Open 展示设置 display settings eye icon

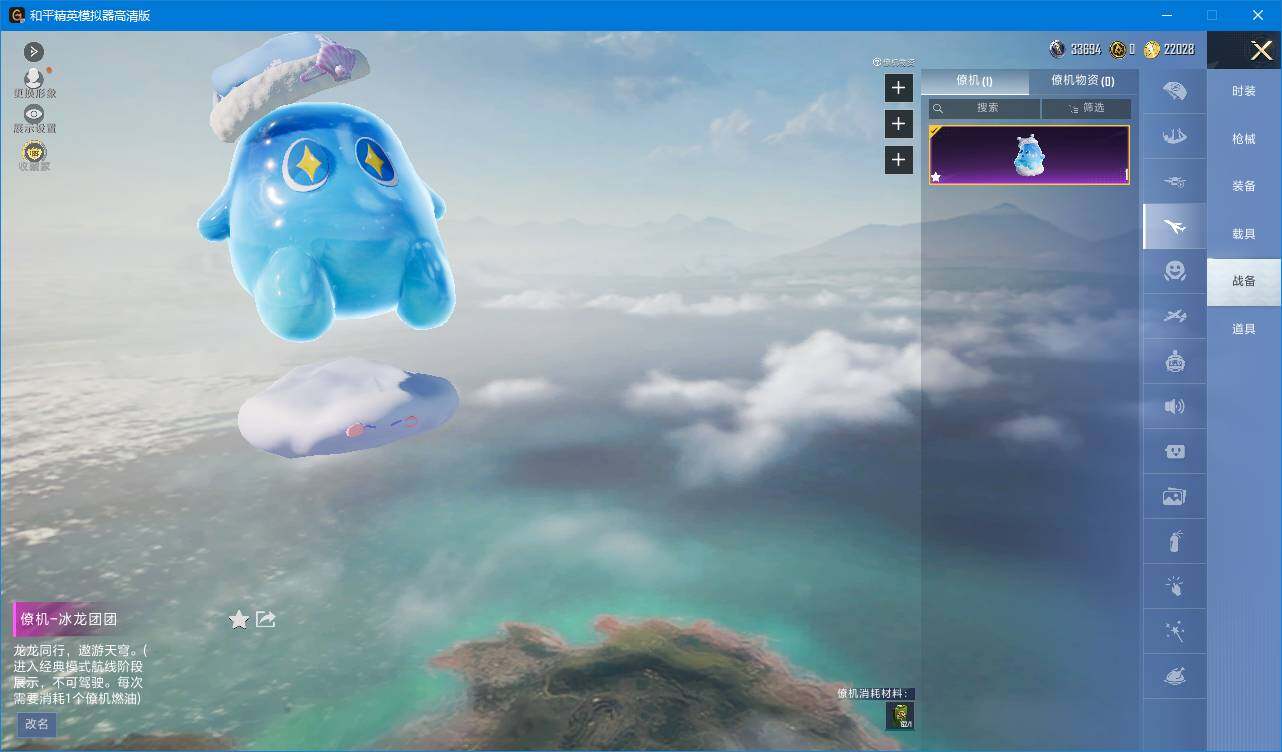[34, 119]
